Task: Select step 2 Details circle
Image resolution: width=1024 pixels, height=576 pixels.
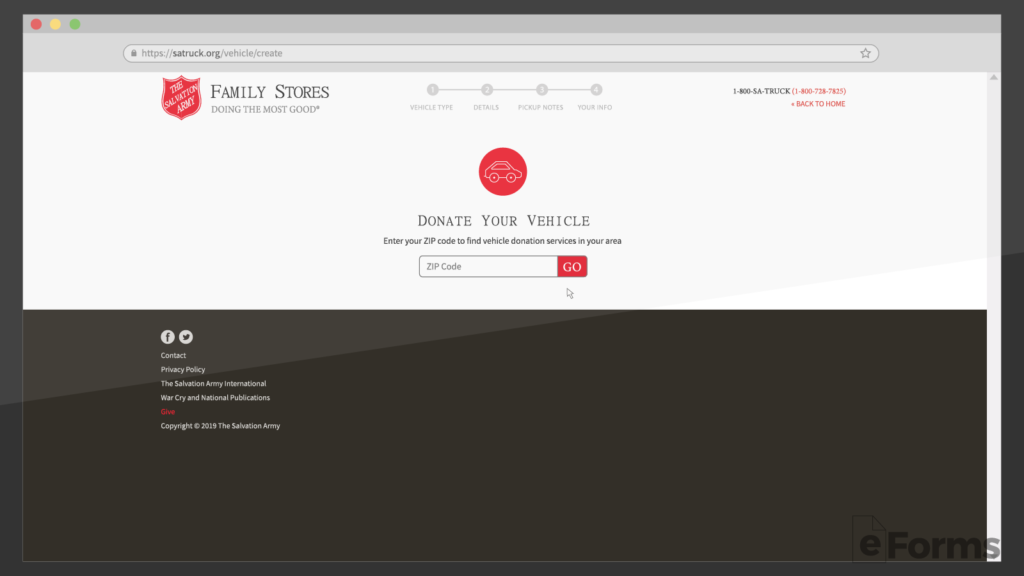Action: (487, 90)
